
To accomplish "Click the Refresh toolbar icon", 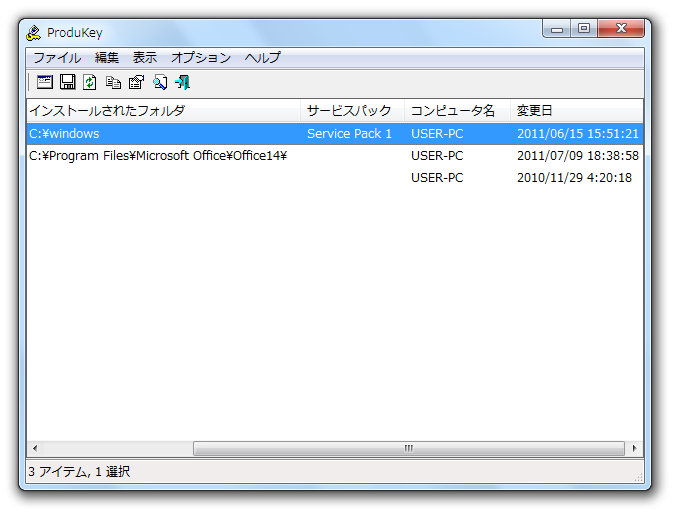I will (x=90, y=82).
